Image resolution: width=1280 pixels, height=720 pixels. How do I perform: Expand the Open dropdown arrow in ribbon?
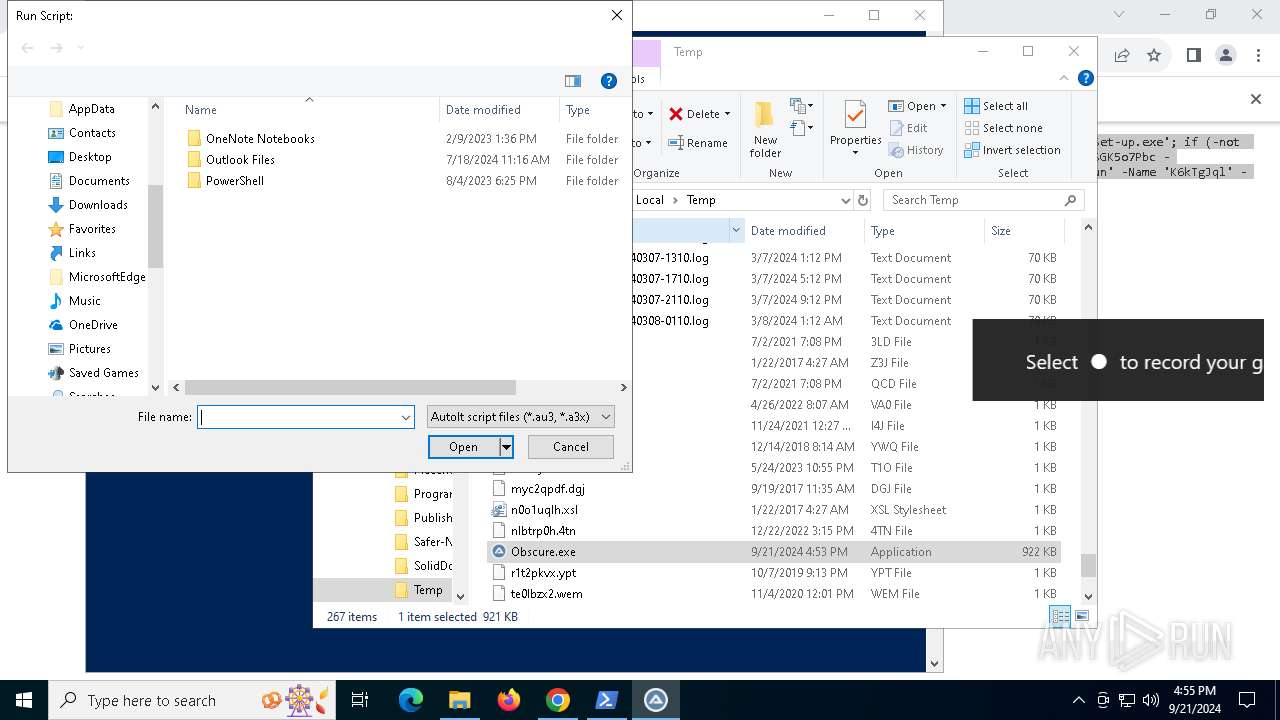click(943, 106)
